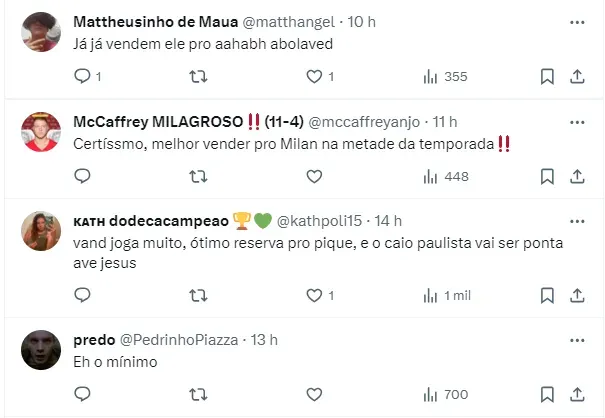Open more options on McCaffrey's tweet

(x=577, y=122)
